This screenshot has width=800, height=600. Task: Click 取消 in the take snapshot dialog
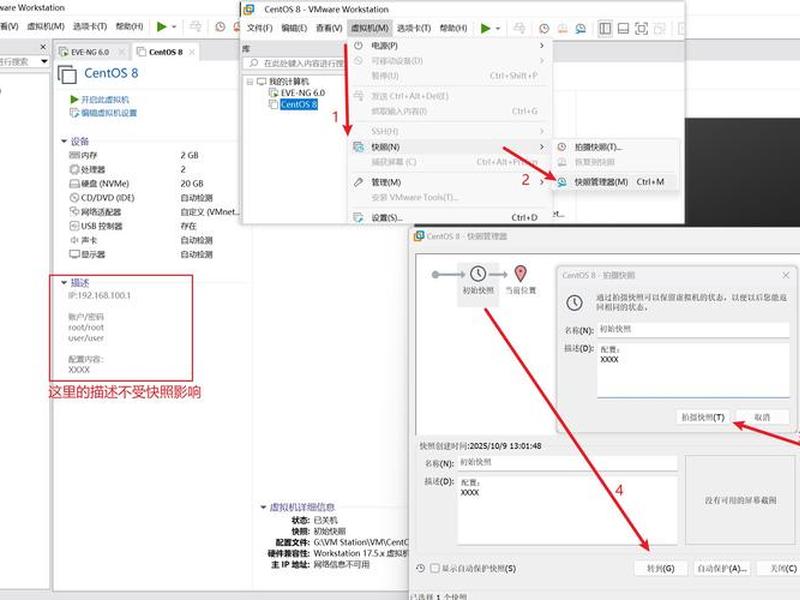762,417
